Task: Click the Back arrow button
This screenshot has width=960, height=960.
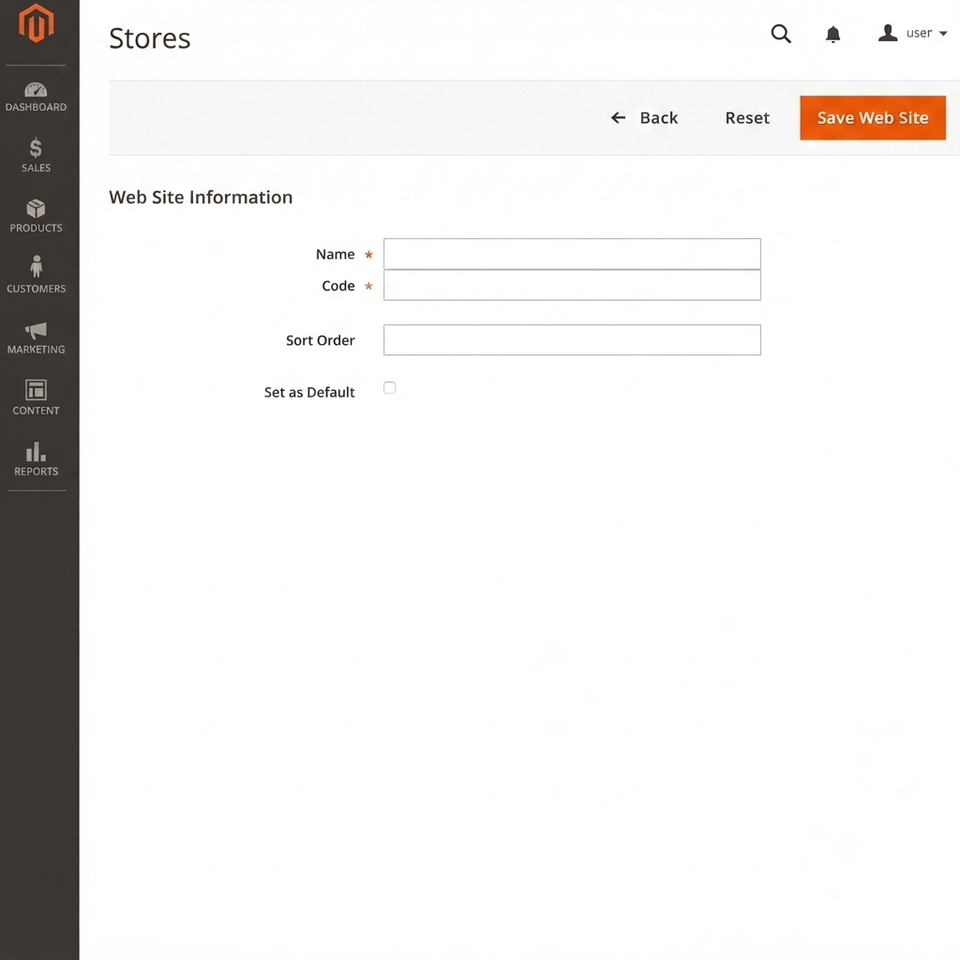Action: click(x=644, y=118)
